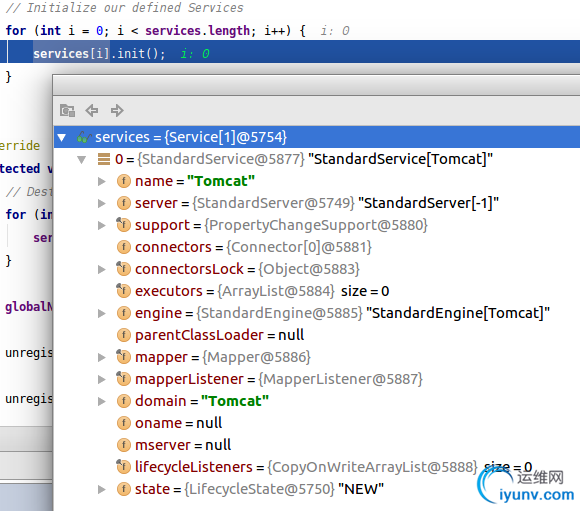
Task: Click the field icon next to domain
Action: point(124,401)
